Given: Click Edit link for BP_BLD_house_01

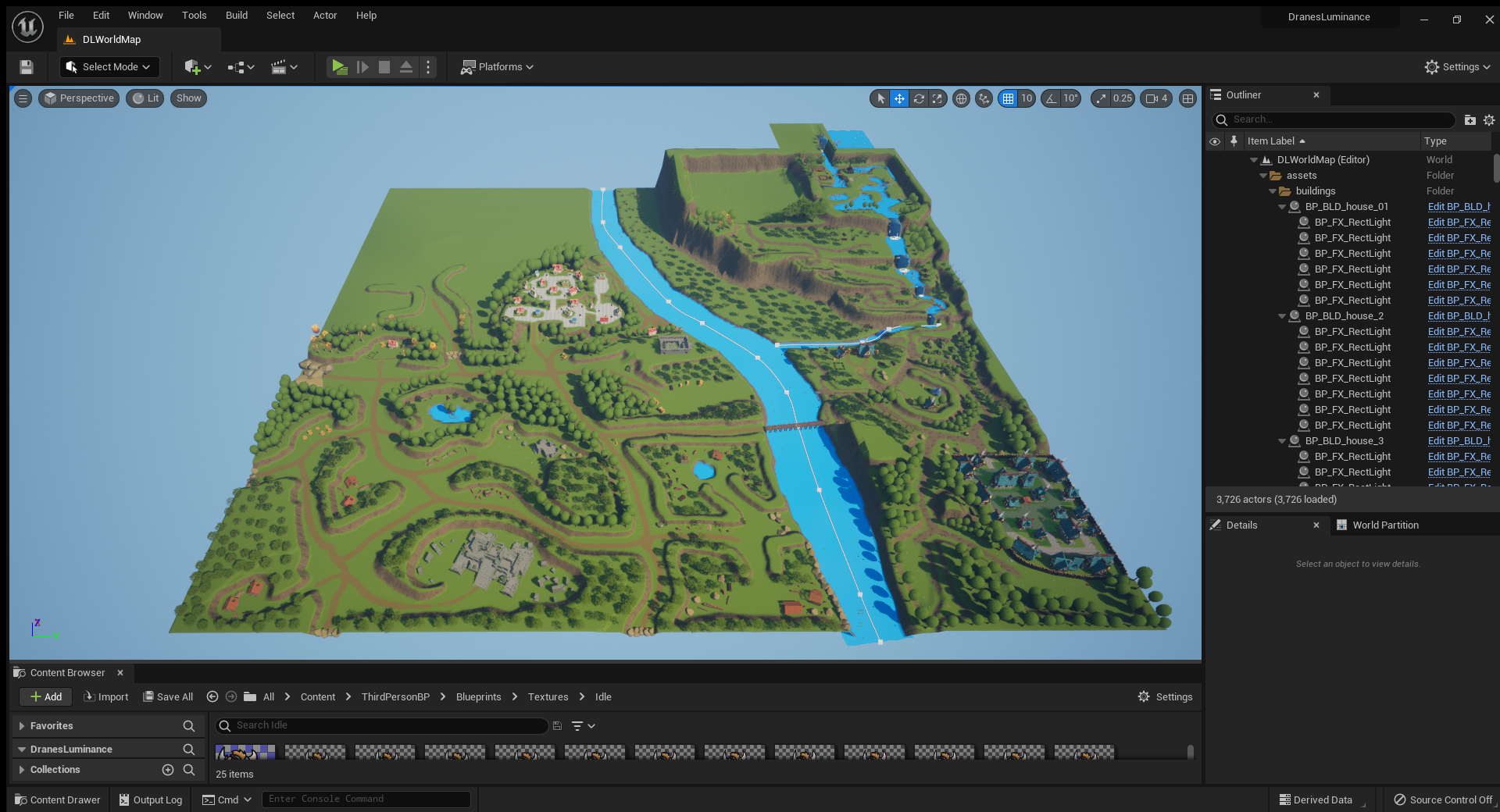Looking at the screenshot, I should (1458, 207).
